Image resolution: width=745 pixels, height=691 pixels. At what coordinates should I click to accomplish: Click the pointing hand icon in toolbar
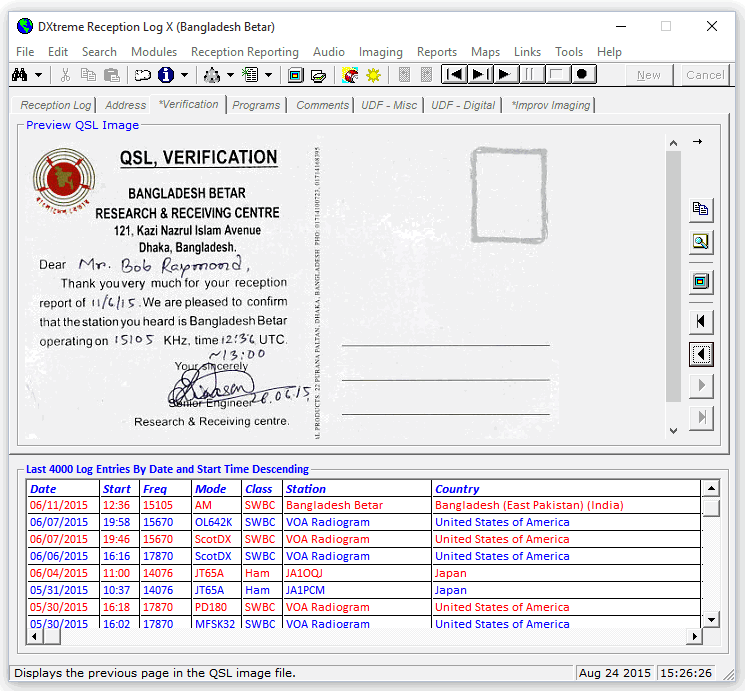(142, 75)
